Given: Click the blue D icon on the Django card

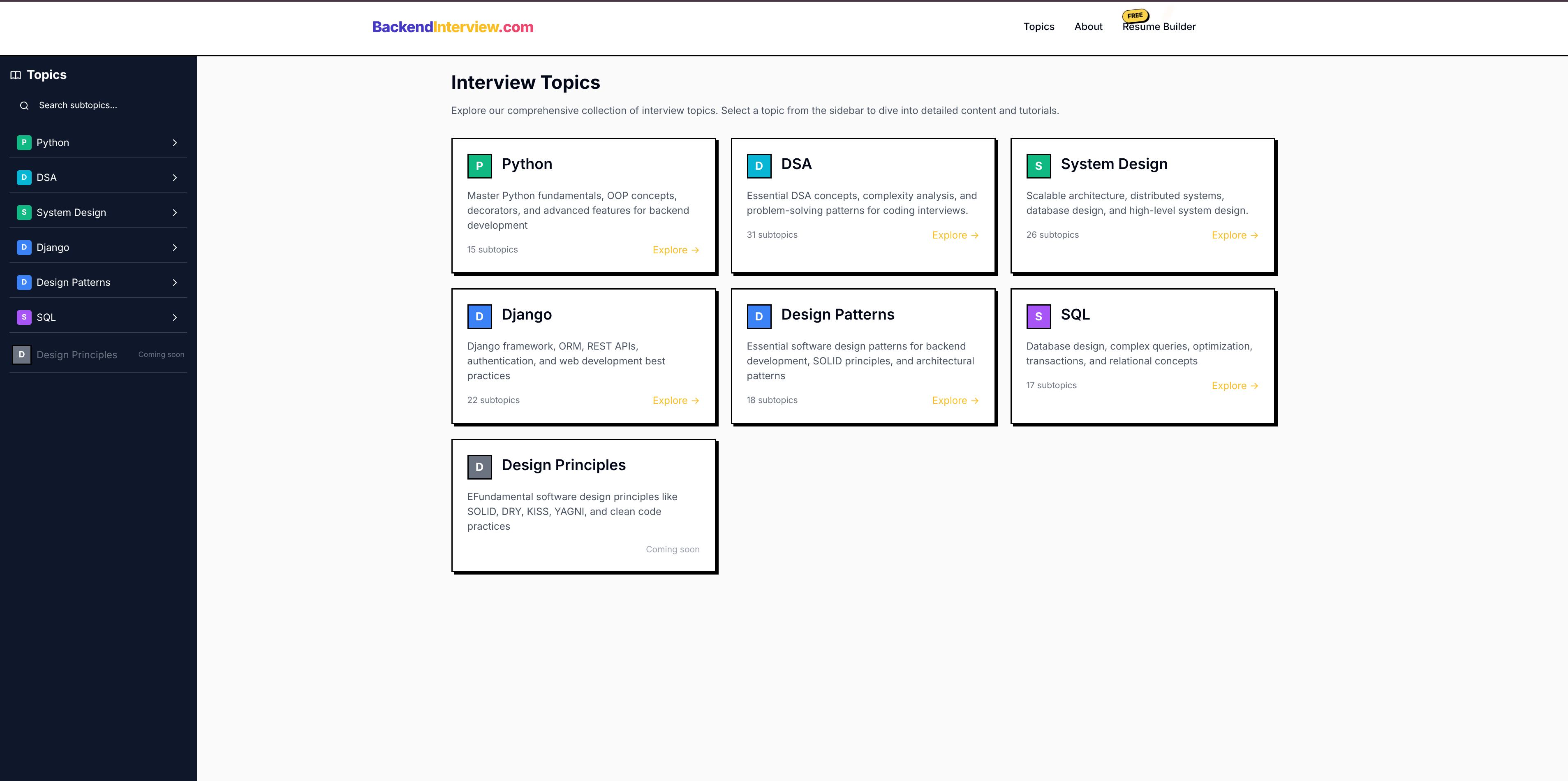Looking at the screenshot, I should [x=480, y=317].
